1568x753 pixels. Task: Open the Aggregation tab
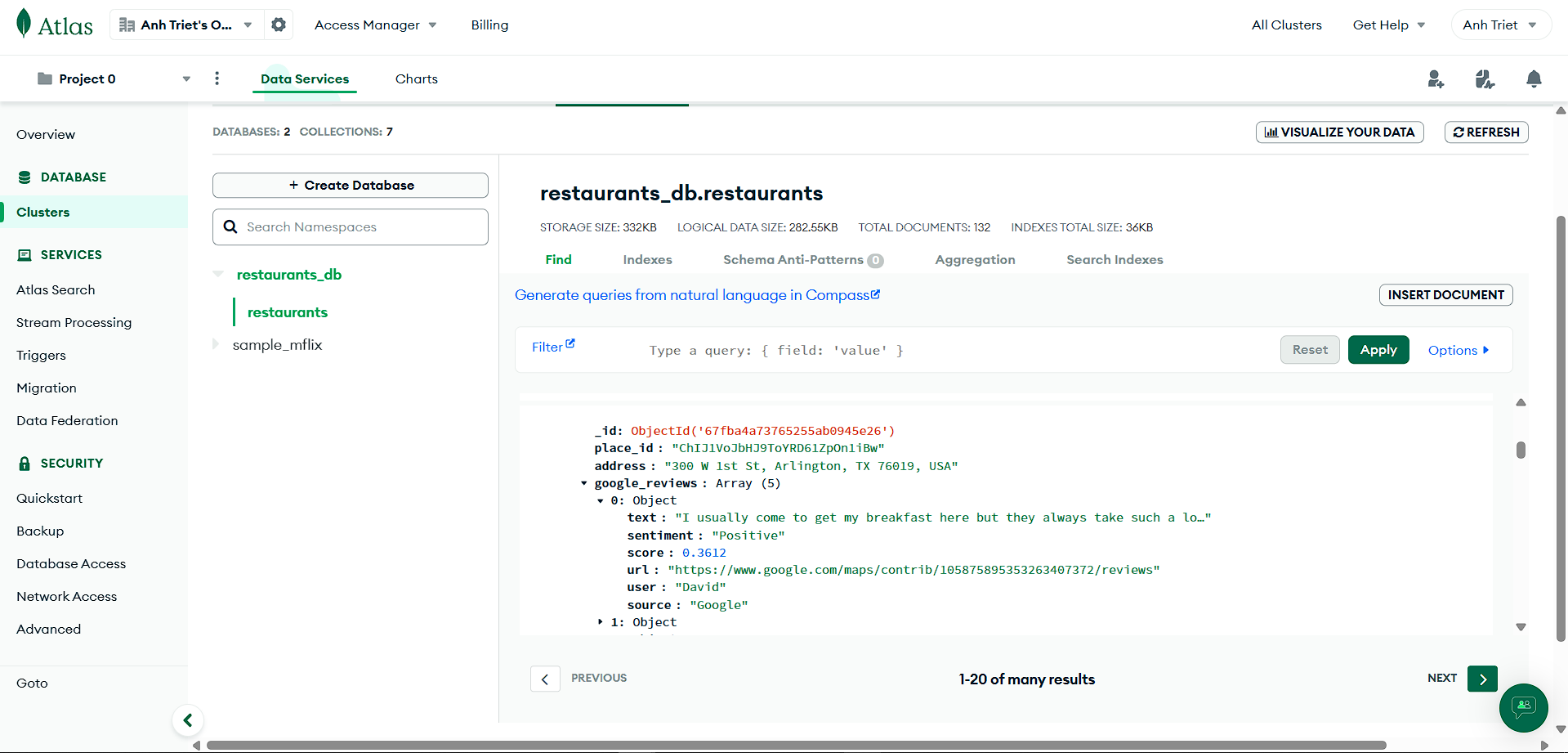pyautogui.click(x=976, y=260)
